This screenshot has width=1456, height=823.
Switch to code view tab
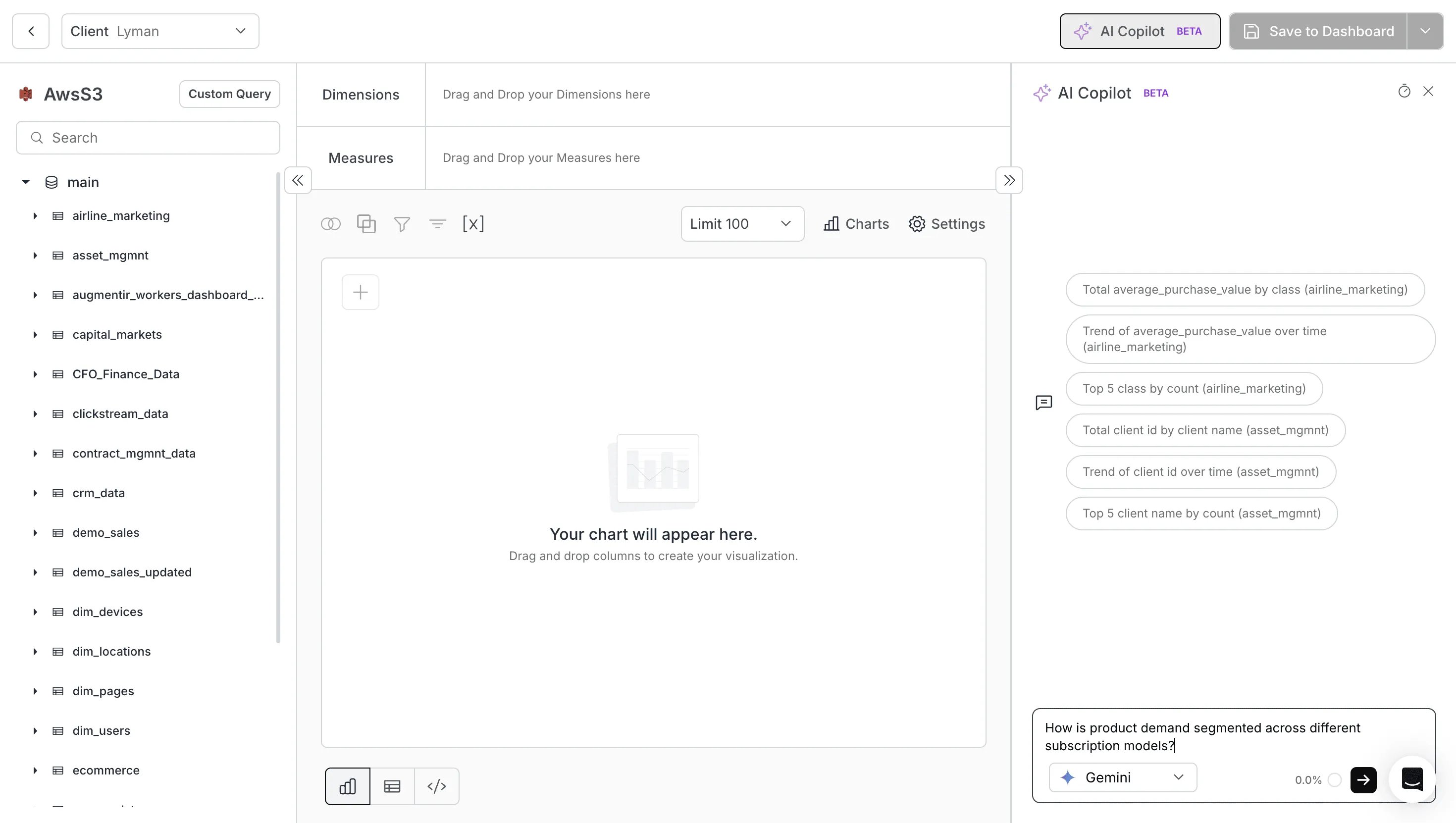click(x=437, y=786)
